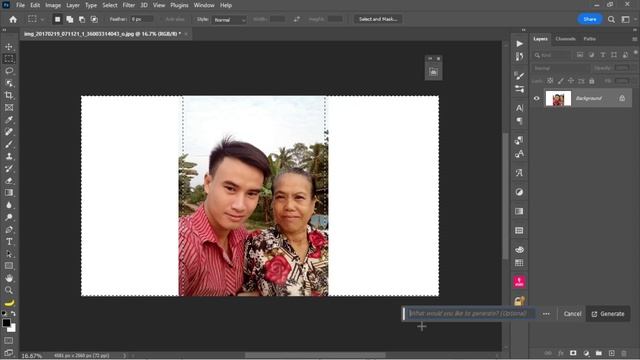Toggle lock transparent pixels
Viewport: 640px width, 360px height.
[550, 81]
